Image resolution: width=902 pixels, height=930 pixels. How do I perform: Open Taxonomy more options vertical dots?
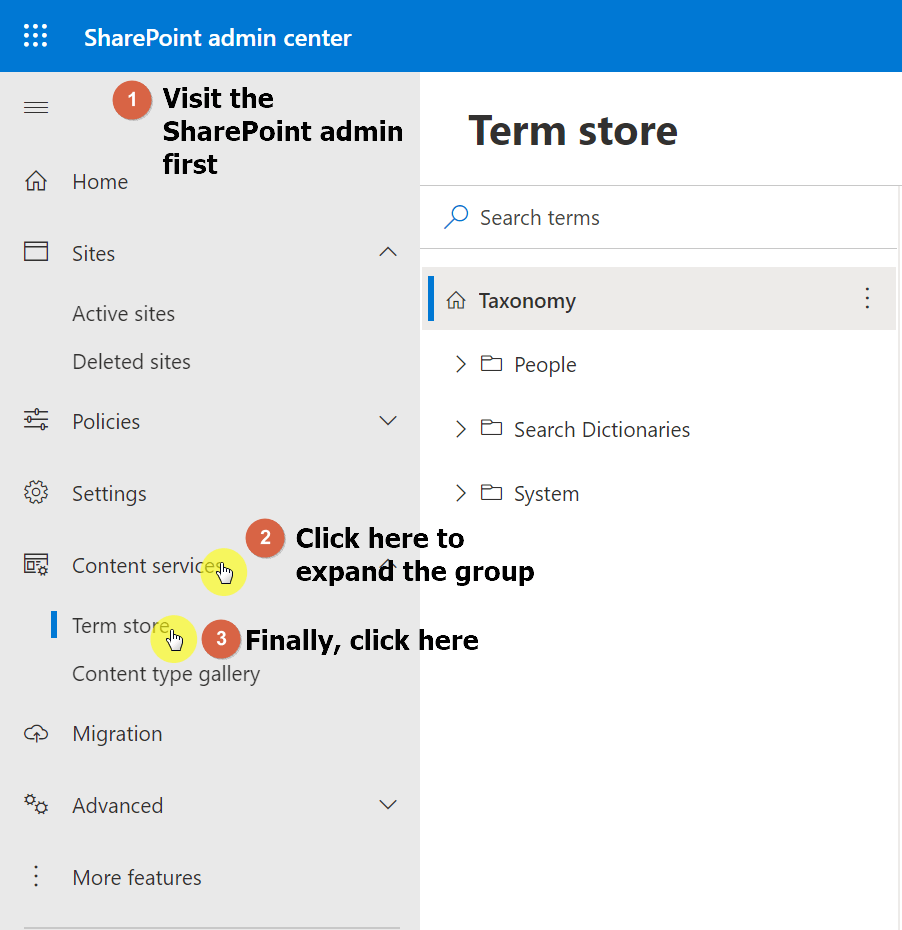tap(866, 298)
